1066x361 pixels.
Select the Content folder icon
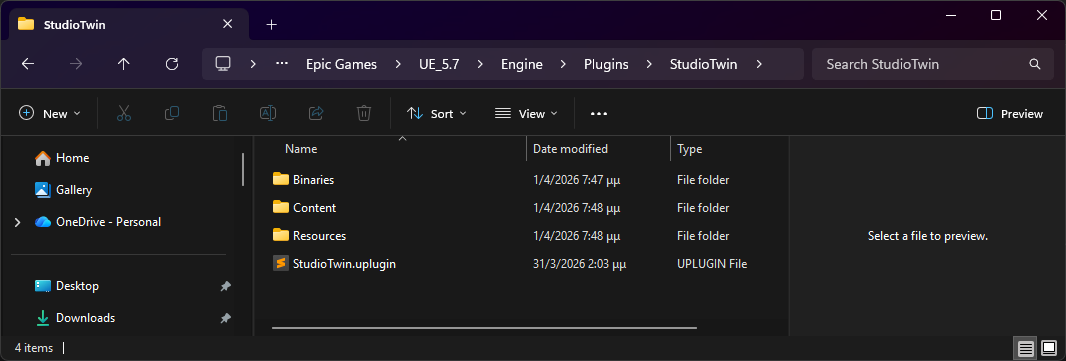click(281, 207)
